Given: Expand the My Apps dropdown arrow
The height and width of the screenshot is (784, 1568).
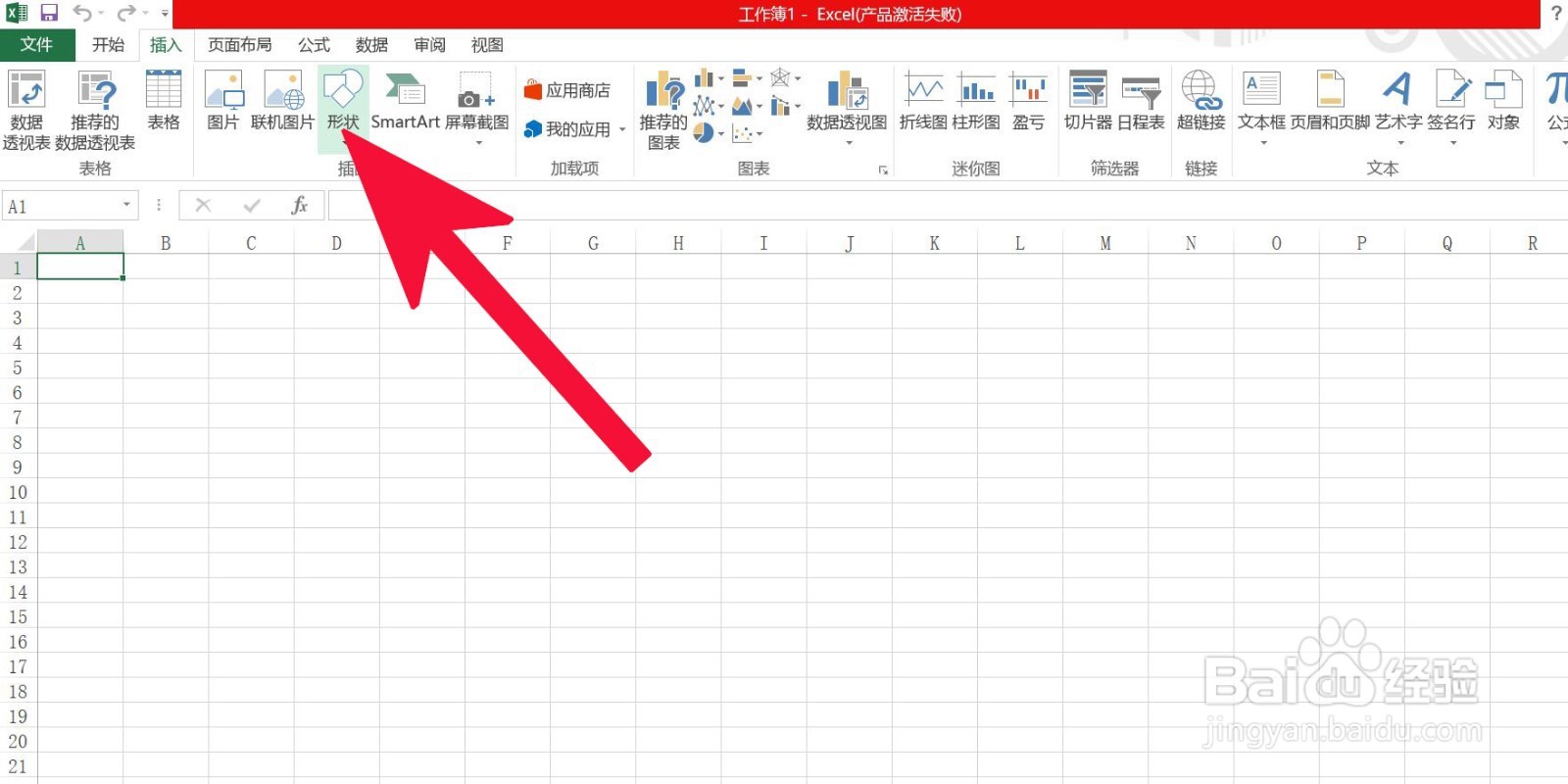Looking at the screenshot, I should click(622, 129).
